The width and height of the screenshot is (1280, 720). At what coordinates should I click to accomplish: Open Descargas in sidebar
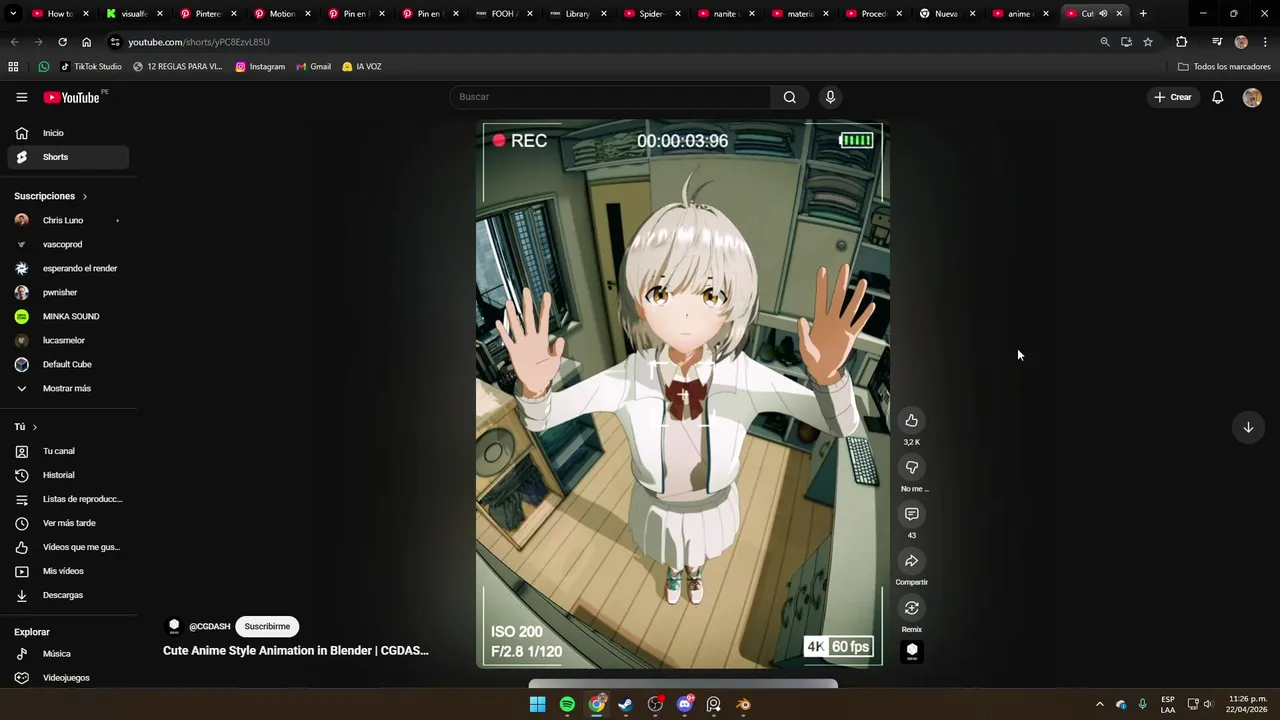pyautogui.click(x=68, y=595)
